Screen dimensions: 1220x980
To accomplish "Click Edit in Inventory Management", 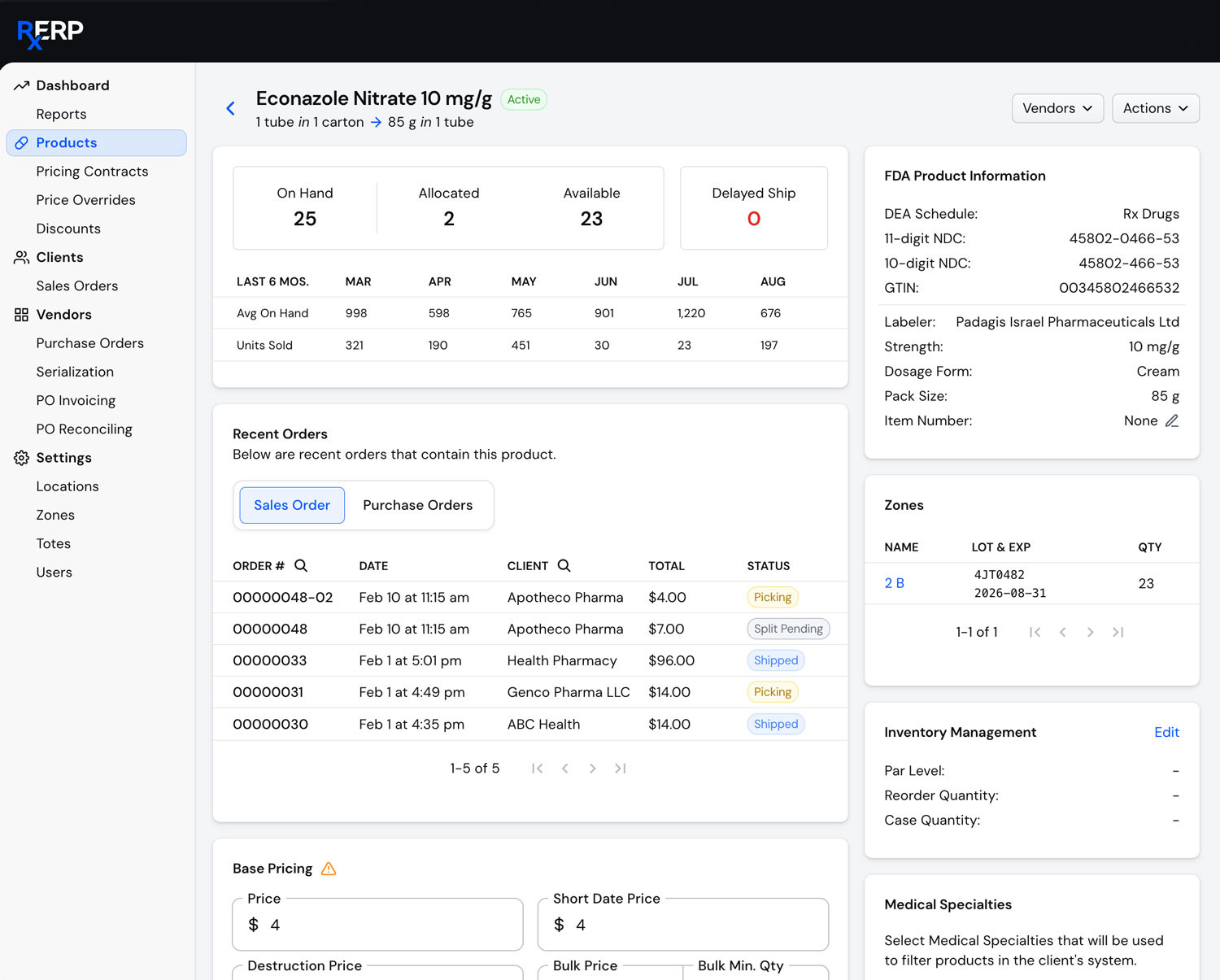I will (1166, 732).
